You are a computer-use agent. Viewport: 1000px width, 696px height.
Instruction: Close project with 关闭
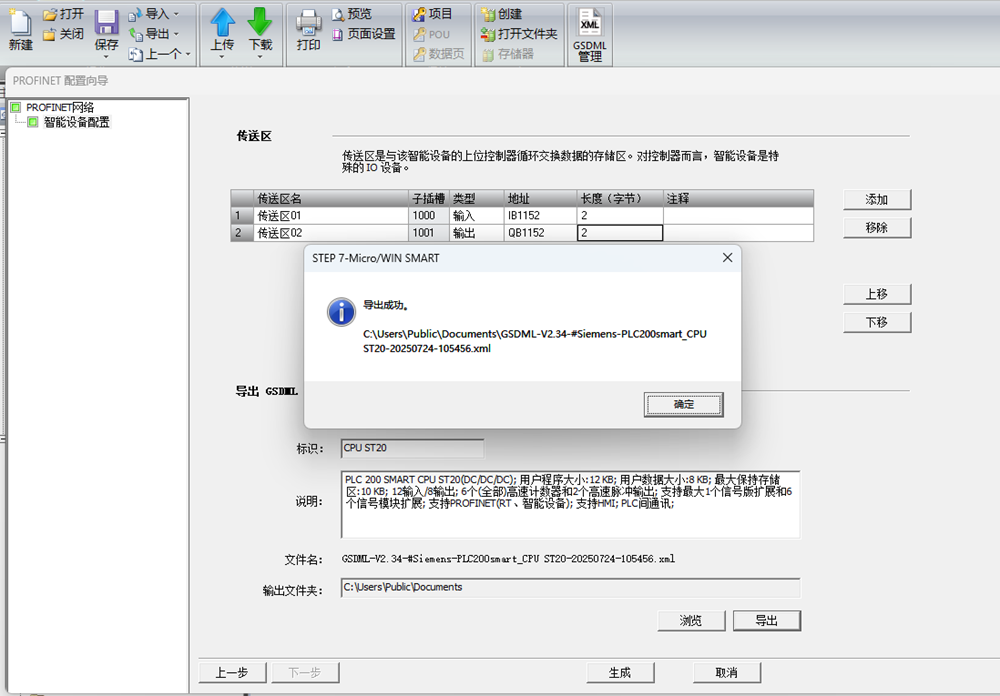[x=63, y=34]
